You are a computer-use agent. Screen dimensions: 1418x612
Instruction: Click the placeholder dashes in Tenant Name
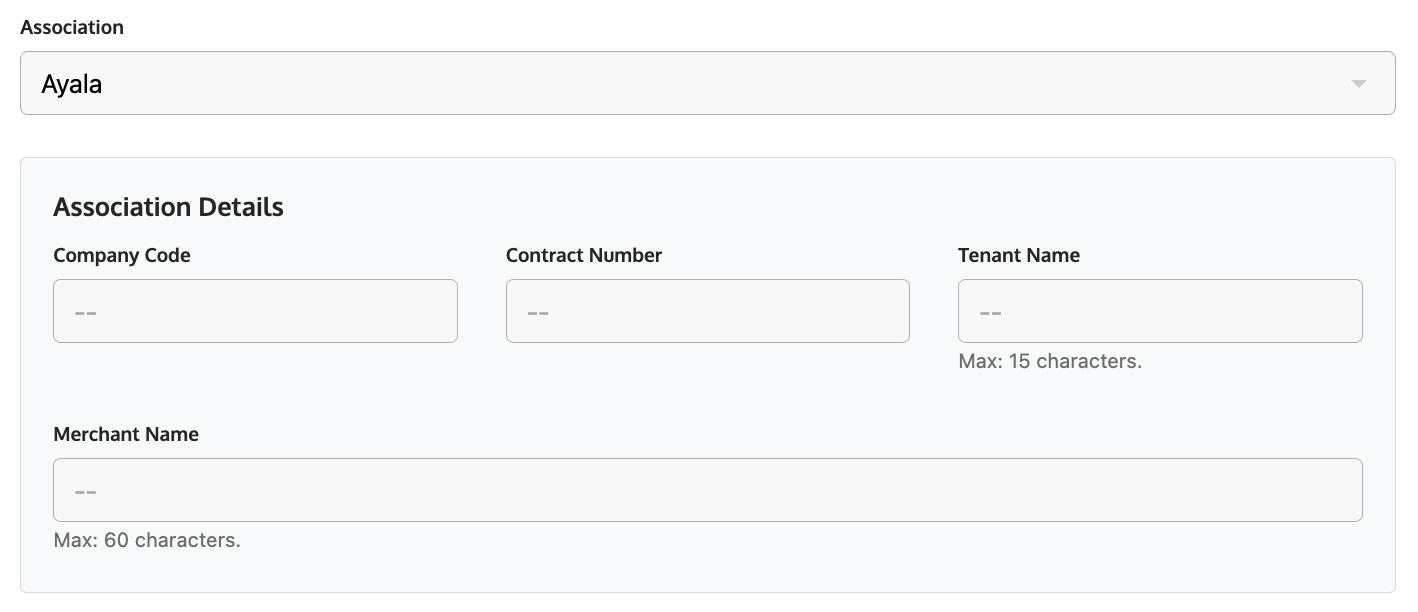pyautogui.click(x=990, y=313)
